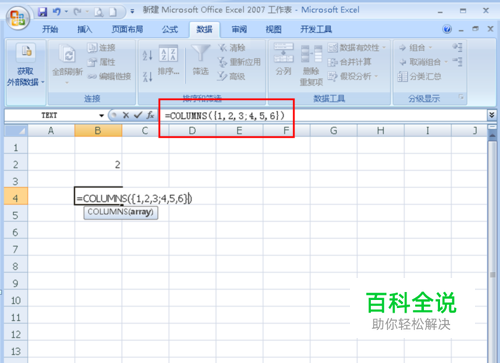500x363 pixels.
Task: Click the 属性 properties button
Action: tap(102, 62)
